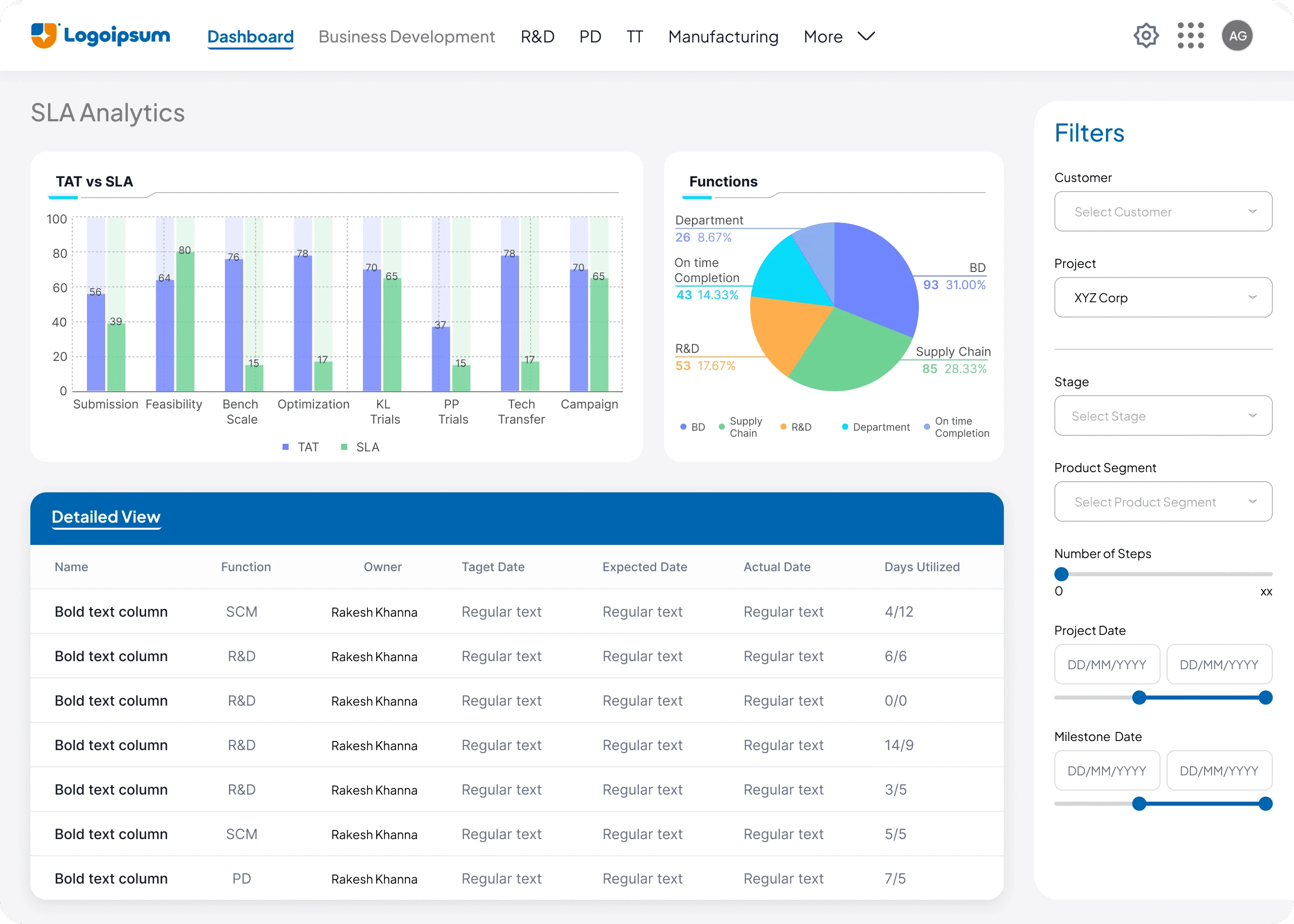Toggle the TAT legend marker
Image resolution: width=1294 pixels, height=924 pixels.
(x=286, y=447)
